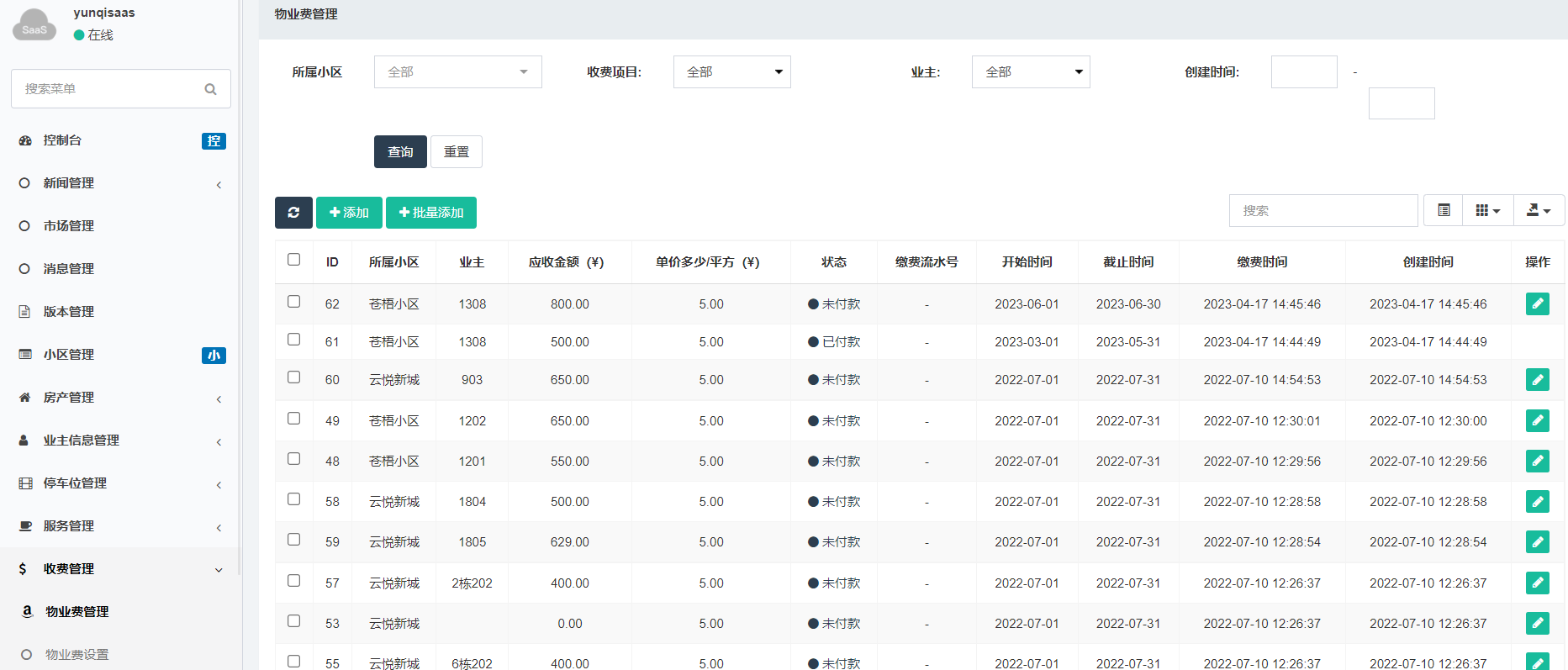Check the row checkbox for ID 61
This screenshot has height=670, width=1568.
pyautogui.click(x=293, y=339)
